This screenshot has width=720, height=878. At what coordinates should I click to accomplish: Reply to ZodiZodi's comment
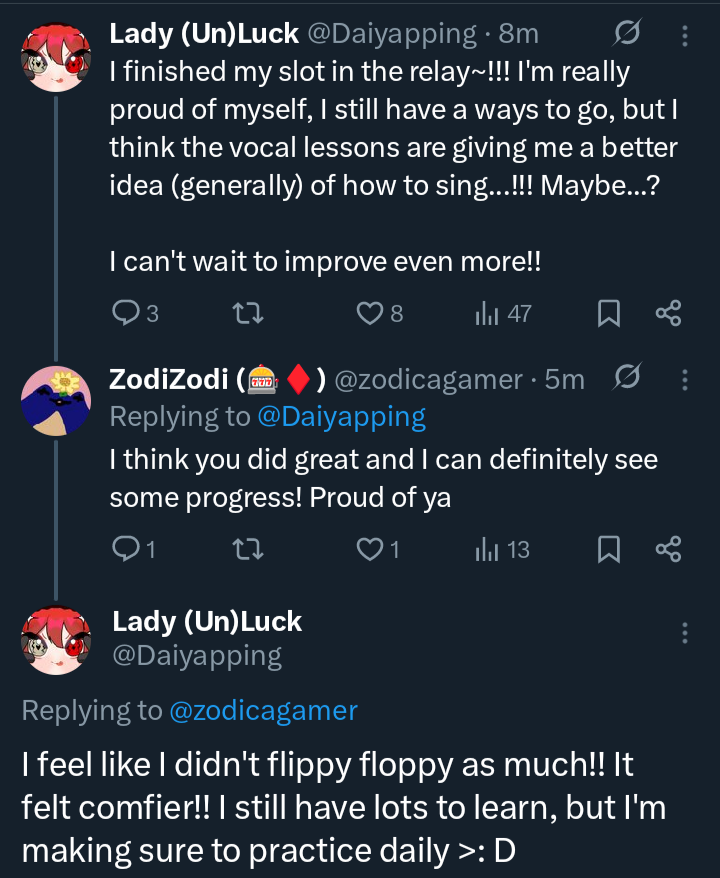[x=126, y=549]
